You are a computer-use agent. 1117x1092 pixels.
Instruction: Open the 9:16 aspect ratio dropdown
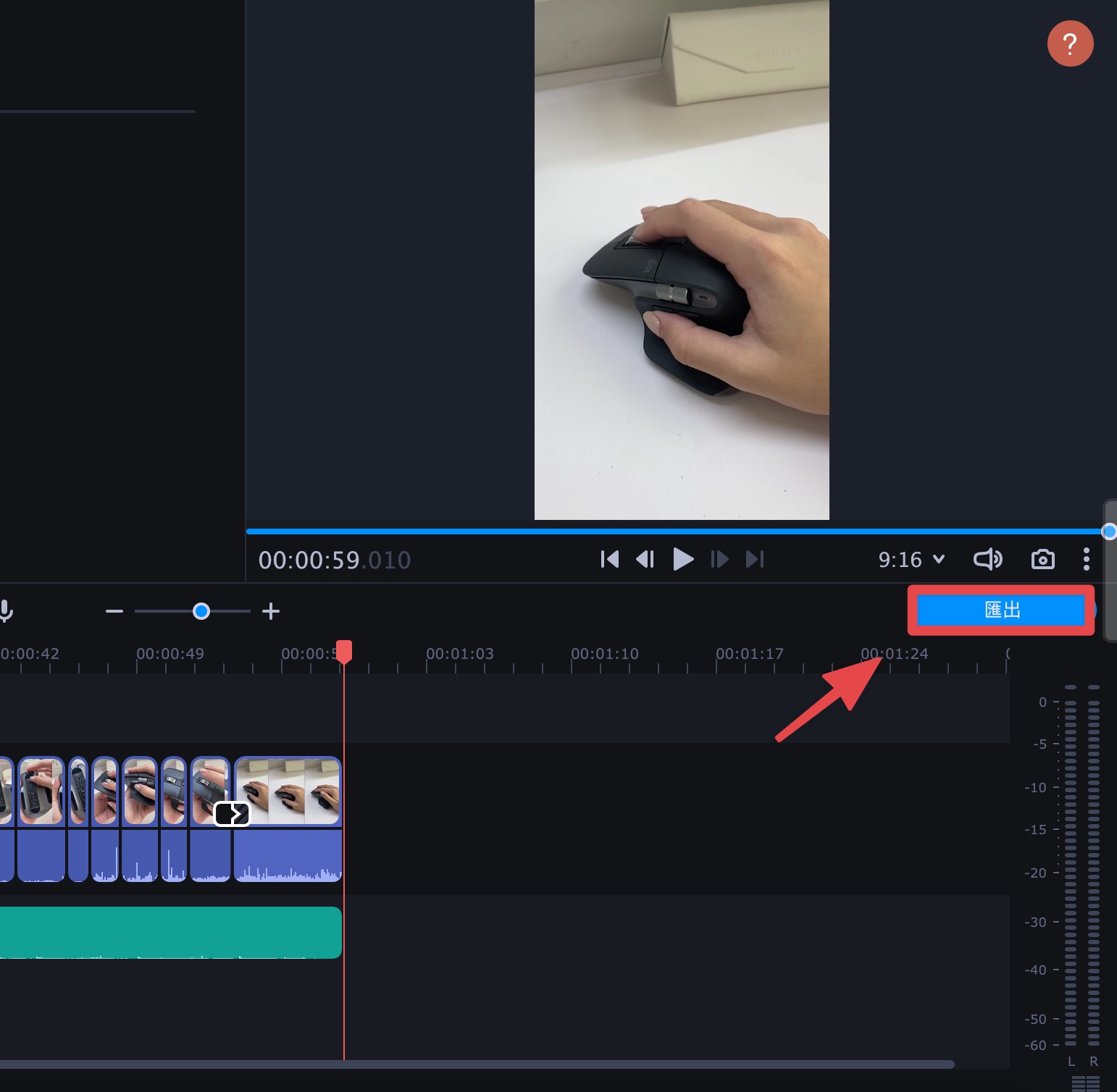coord(911,559)
